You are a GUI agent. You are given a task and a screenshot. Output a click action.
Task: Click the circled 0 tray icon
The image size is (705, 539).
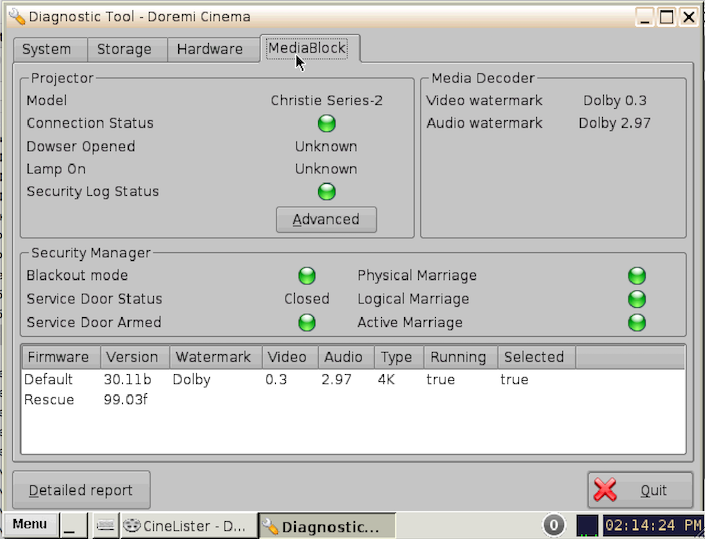pos(553,525)
